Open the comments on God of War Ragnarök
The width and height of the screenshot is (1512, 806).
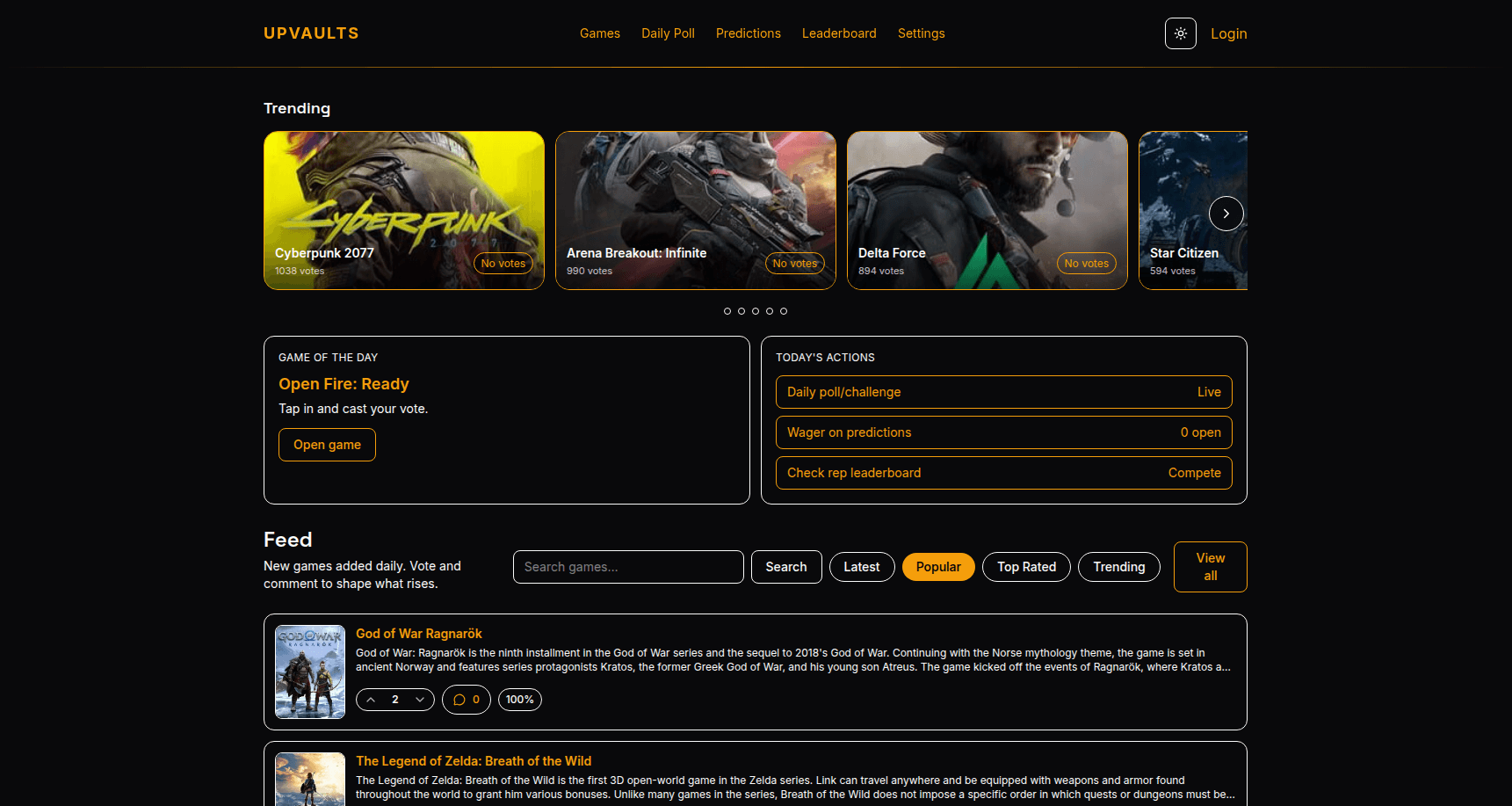tap(466, 700)
